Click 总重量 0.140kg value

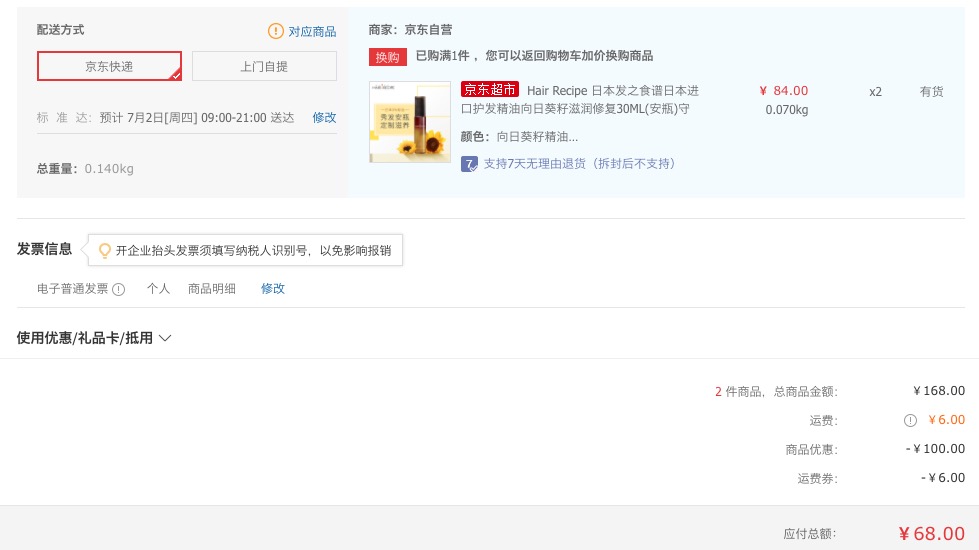coord(109,169)
